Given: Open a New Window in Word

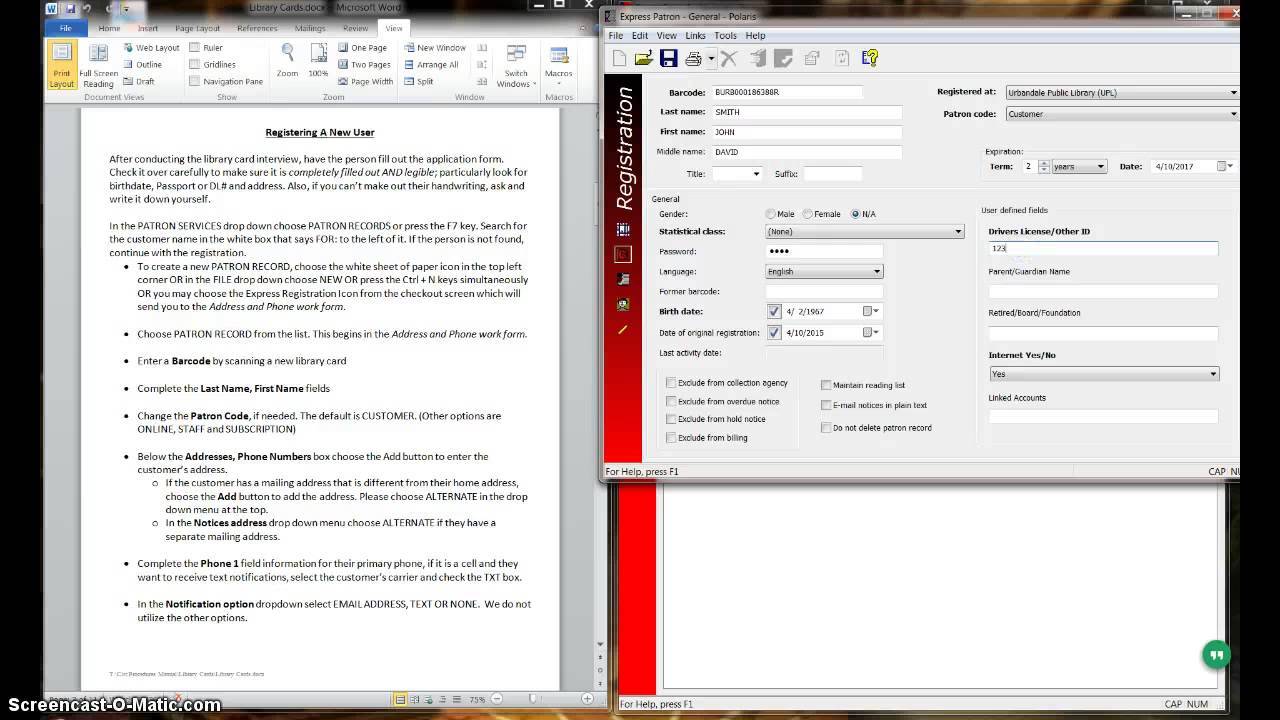Looking at the screenshot, I should 435,48.
